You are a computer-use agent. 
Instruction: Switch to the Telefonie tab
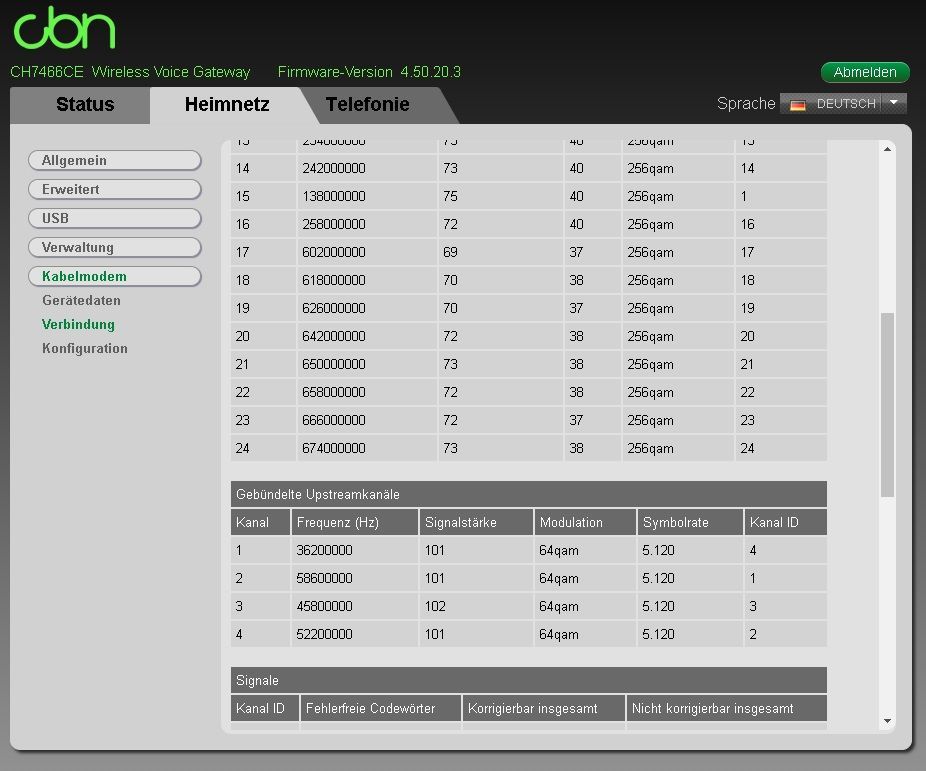pyautogui.click(x=367, y=104)
